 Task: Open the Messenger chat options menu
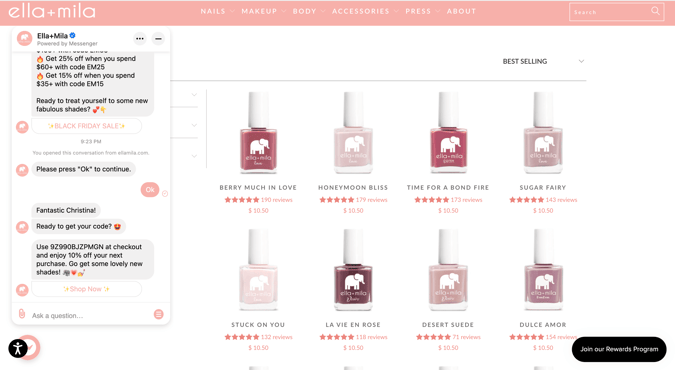point(139,39)
